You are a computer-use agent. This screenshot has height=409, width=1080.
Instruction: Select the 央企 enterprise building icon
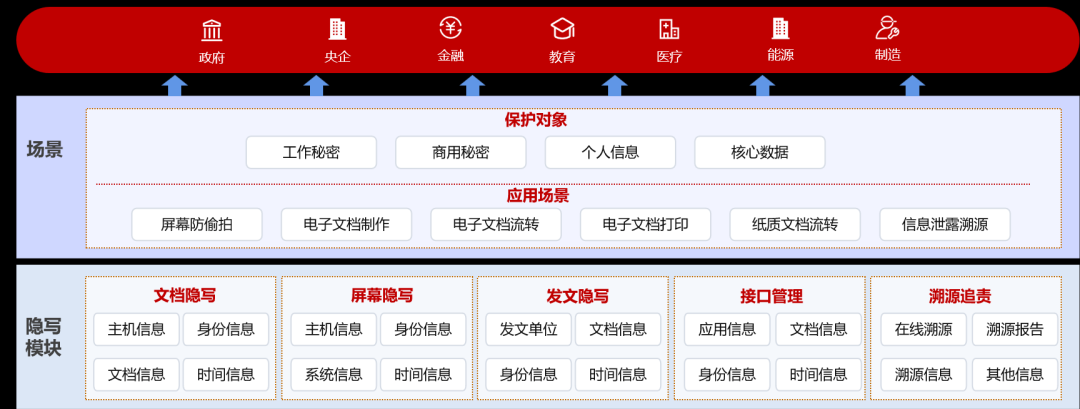[337, 30]
